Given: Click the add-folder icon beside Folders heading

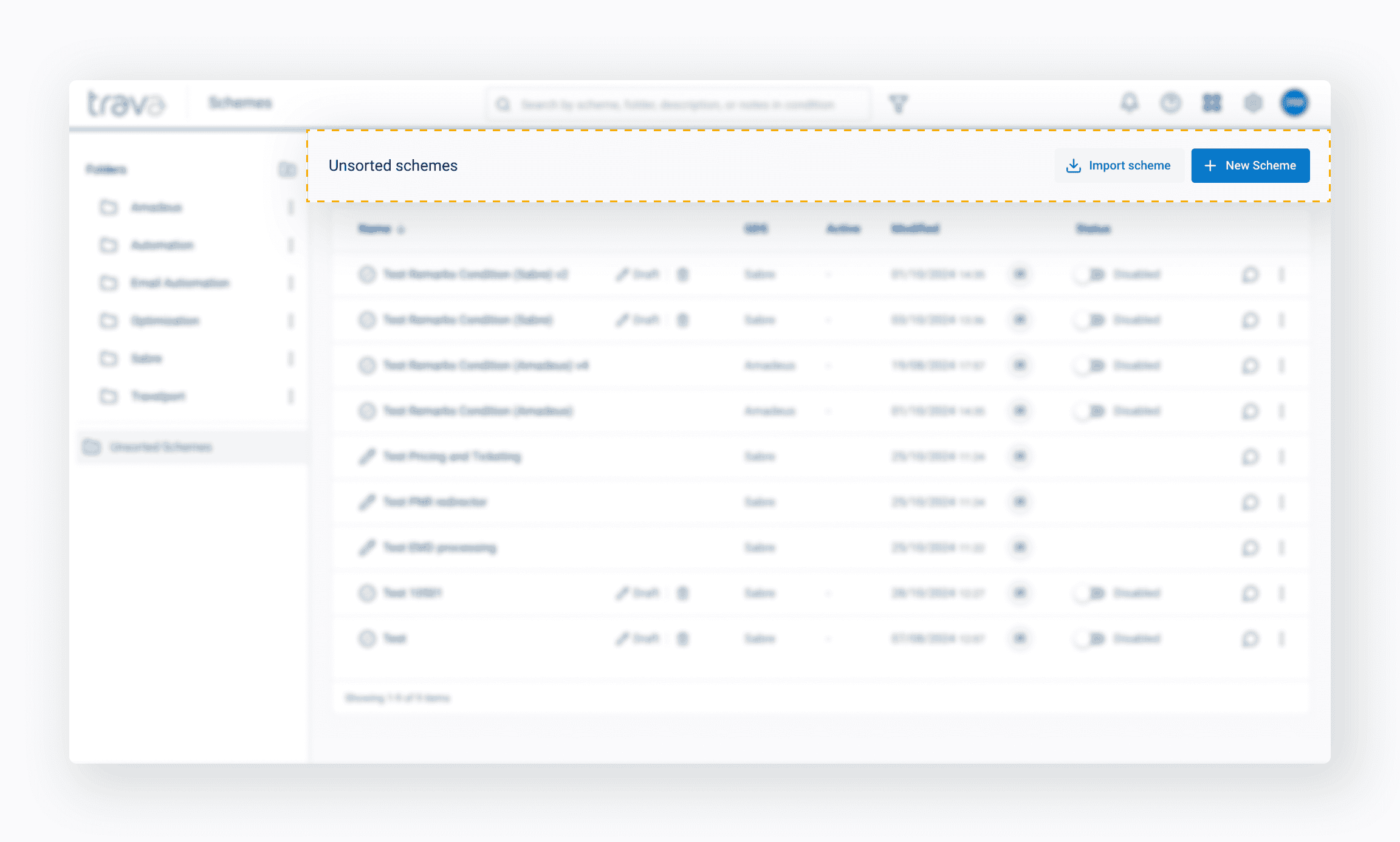Looking at the screenshot, I should pyautogui.click(x=287, y=169).
